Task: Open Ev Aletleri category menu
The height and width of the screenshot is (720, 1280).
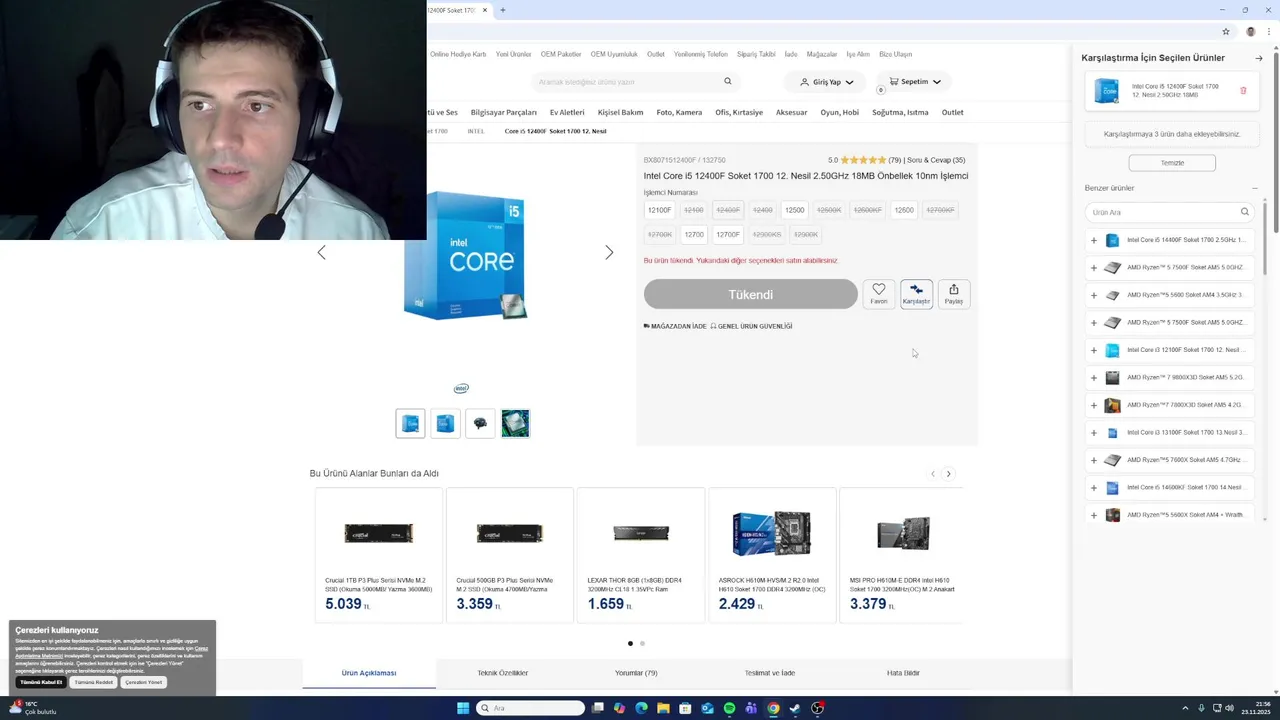Action: [x=567, y=112]
